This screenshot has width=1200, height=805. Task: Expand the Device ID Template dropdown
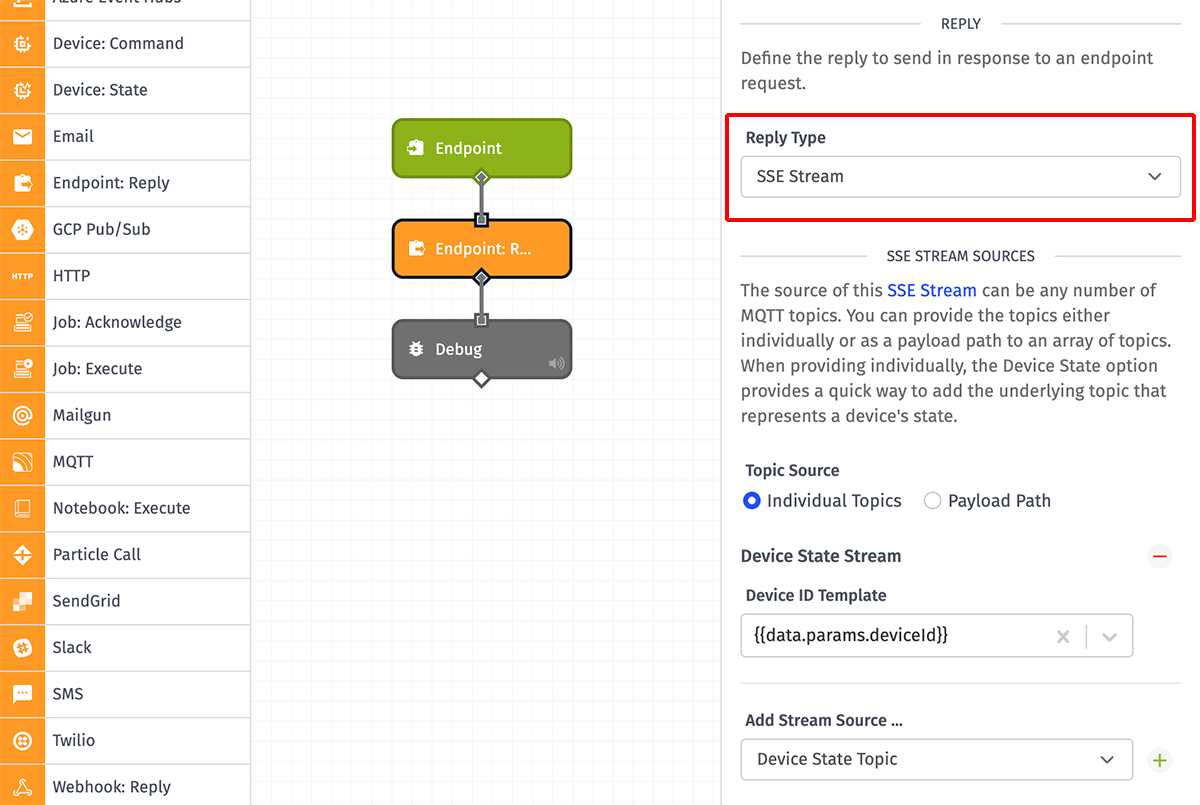1110,635
